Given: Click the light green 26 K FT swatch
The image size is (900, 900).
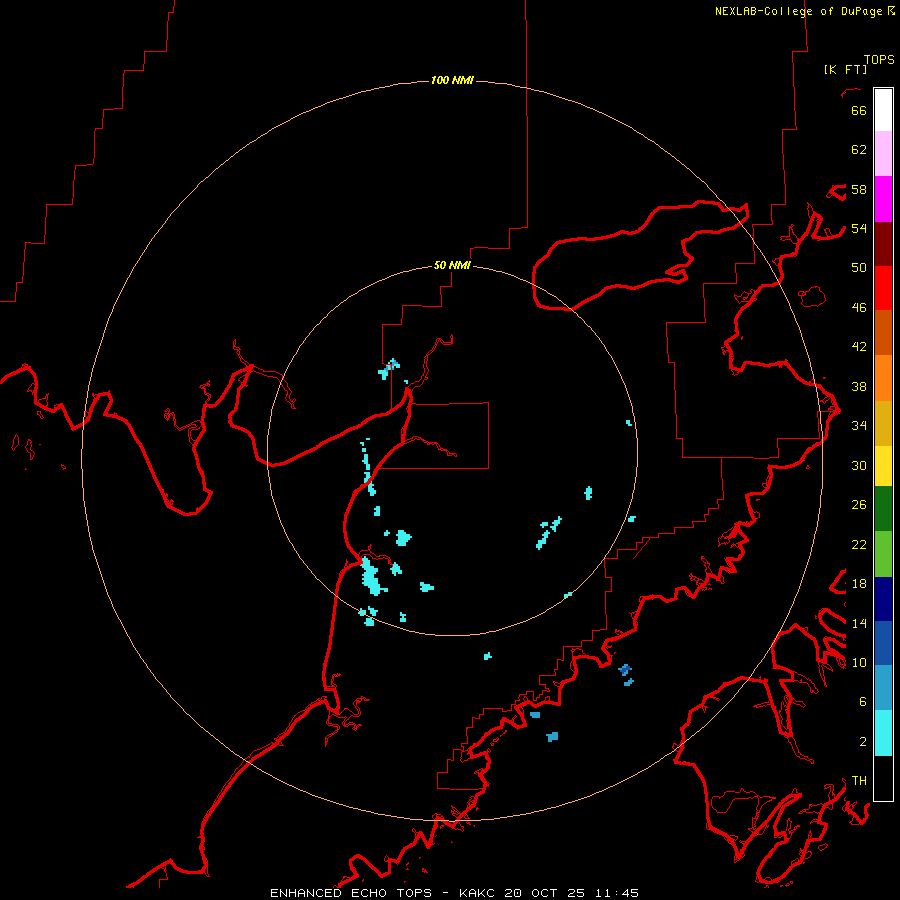Looking at the screenshot, I should tap(883, 554).
